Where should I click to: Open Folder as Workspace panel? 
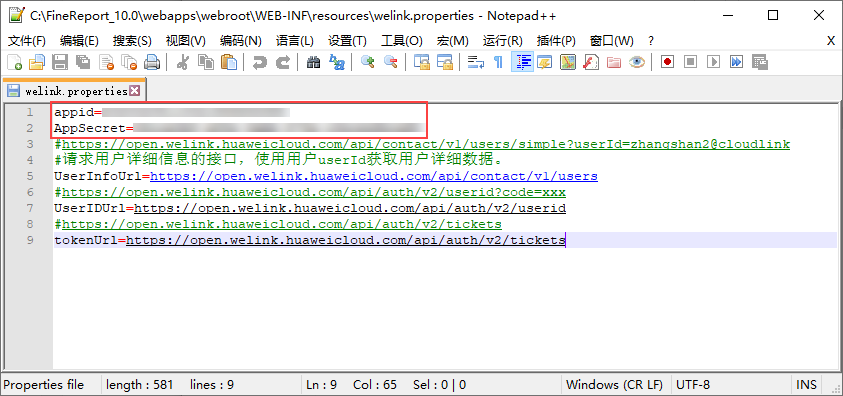[x=614, y=62]
